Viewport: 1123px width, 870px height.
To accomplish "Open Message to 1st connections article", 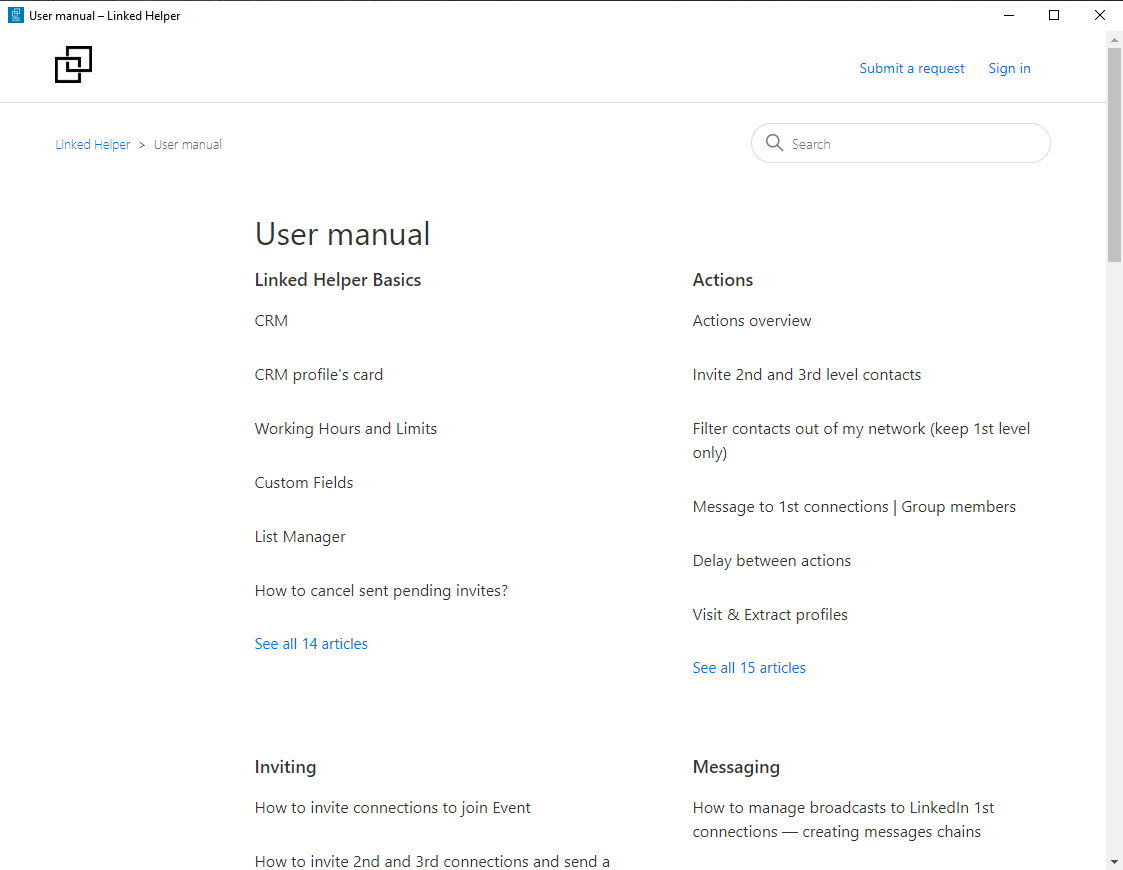I will pos(854,507).
